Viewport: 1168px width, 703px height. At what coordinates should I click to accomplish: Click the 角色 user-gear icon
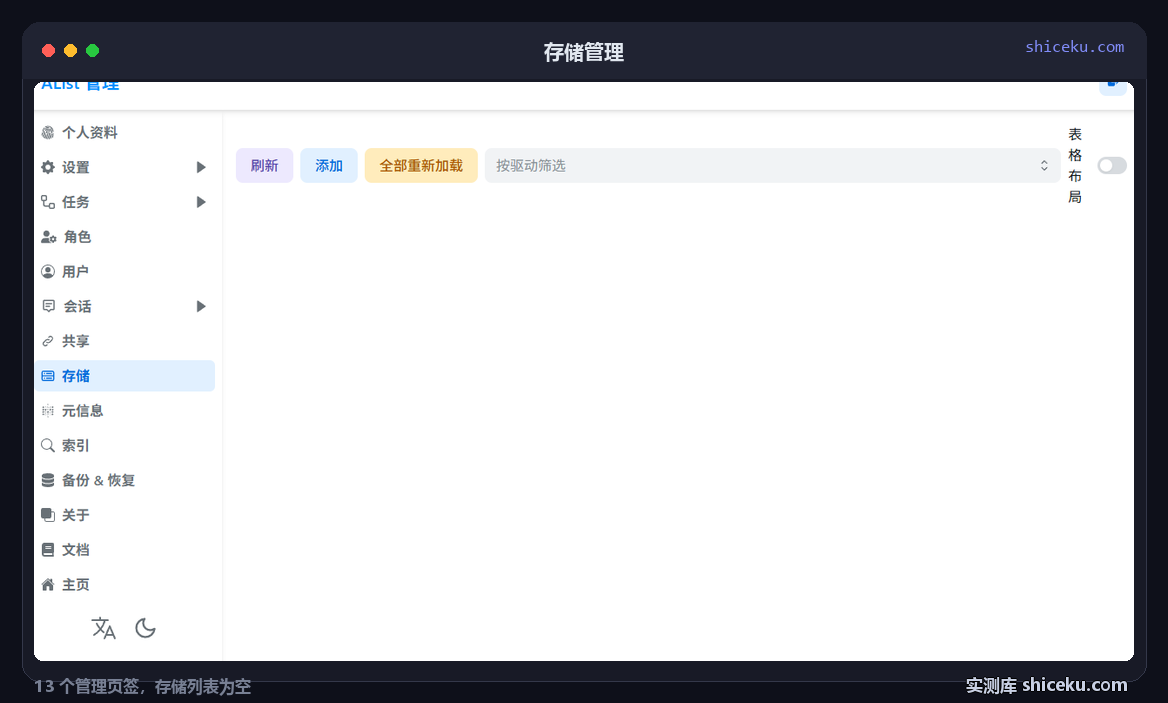click(48, 237)
